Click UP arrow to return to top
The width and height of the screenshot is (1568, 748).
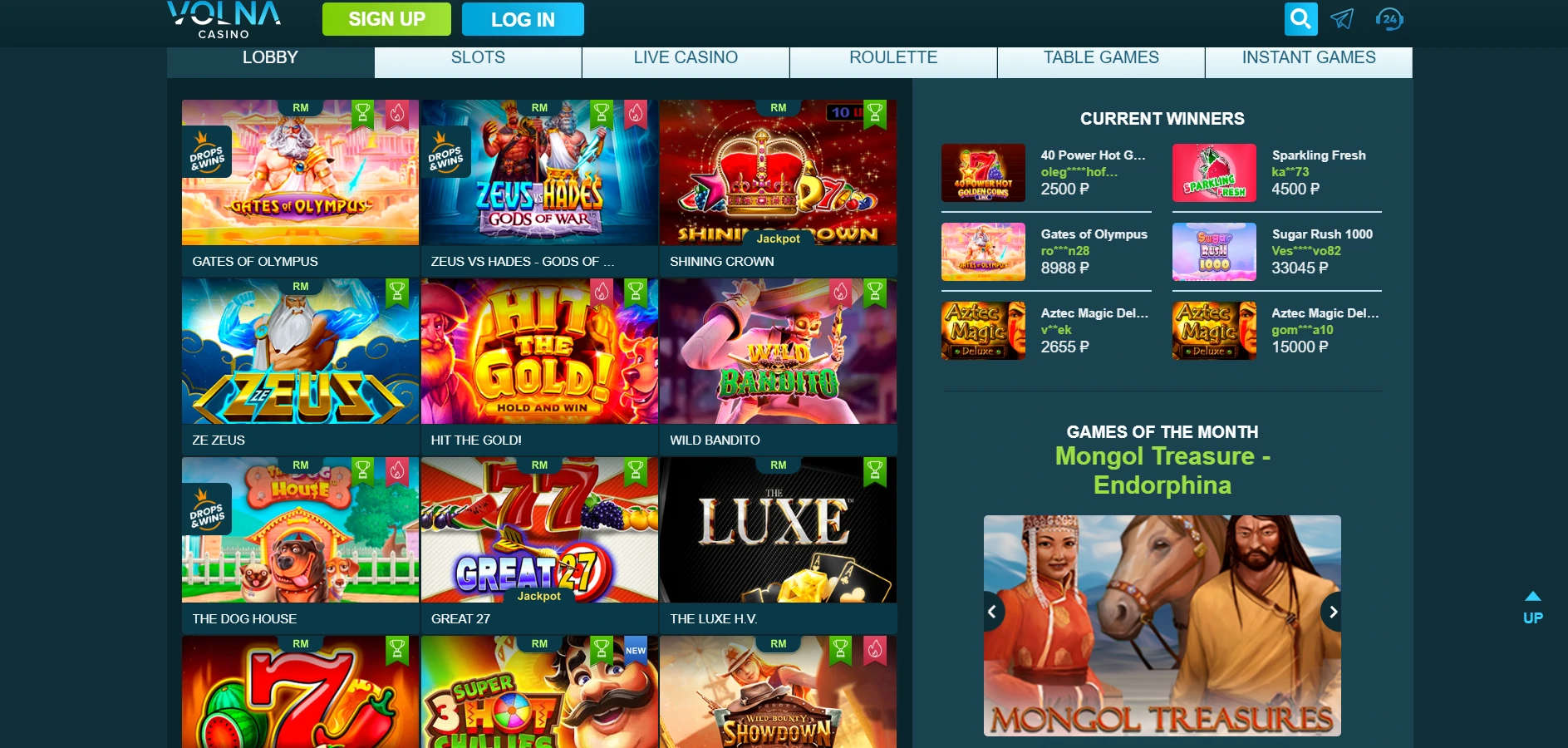1533,608
